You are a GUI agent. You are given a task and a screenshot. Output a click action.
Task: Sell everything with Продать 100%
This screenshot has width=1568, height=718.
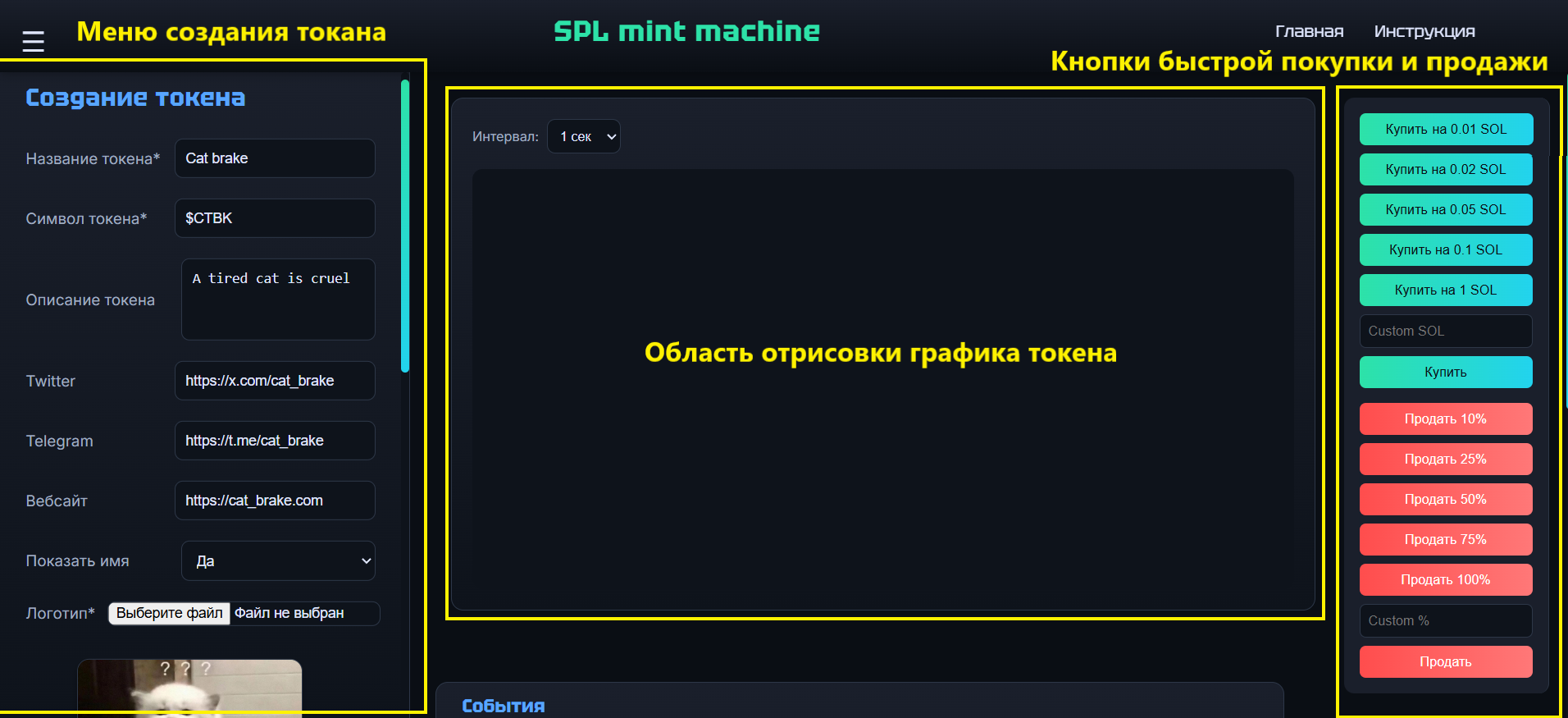pyautogui.click(x=1445, y=580)
